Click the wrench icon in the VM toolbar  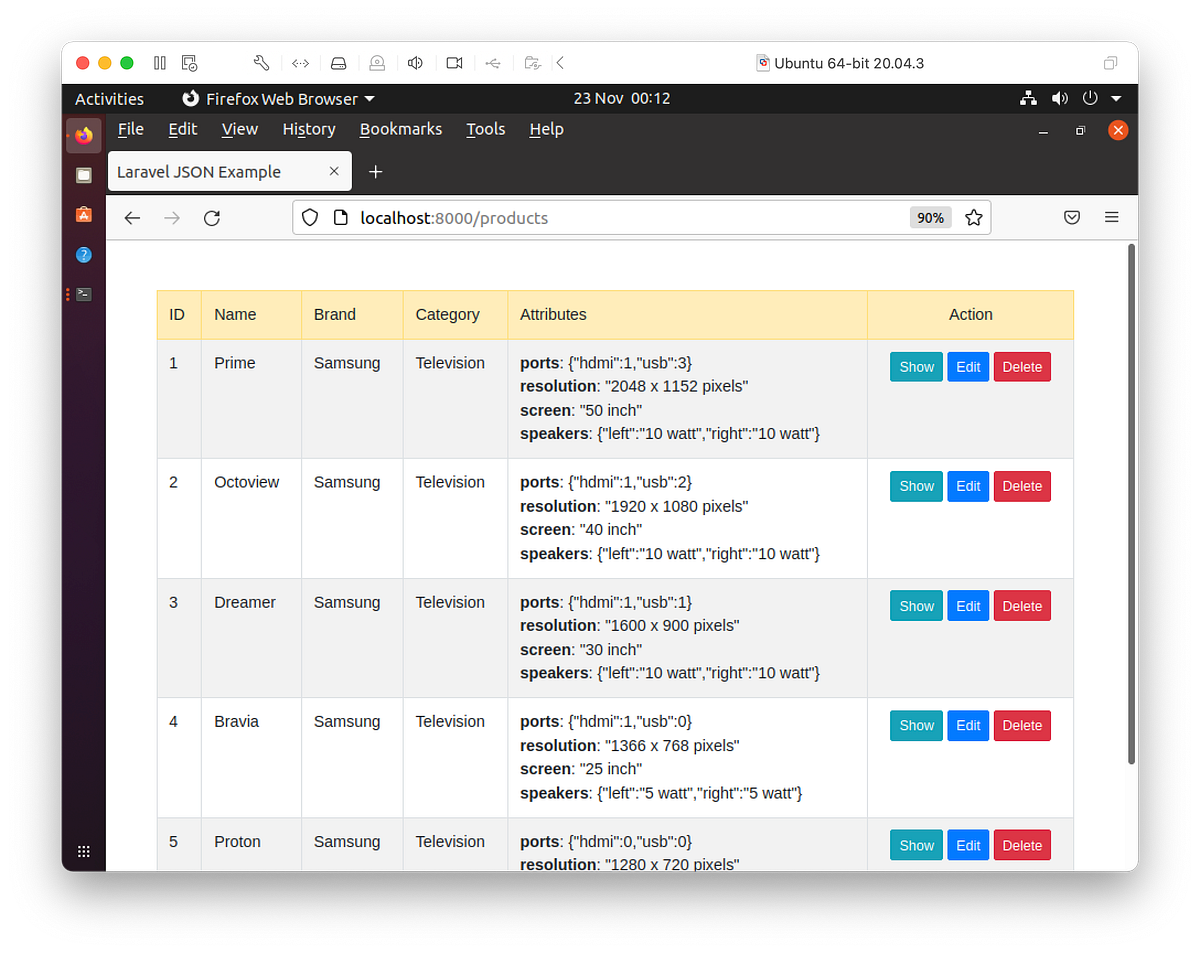pos(261,62)
